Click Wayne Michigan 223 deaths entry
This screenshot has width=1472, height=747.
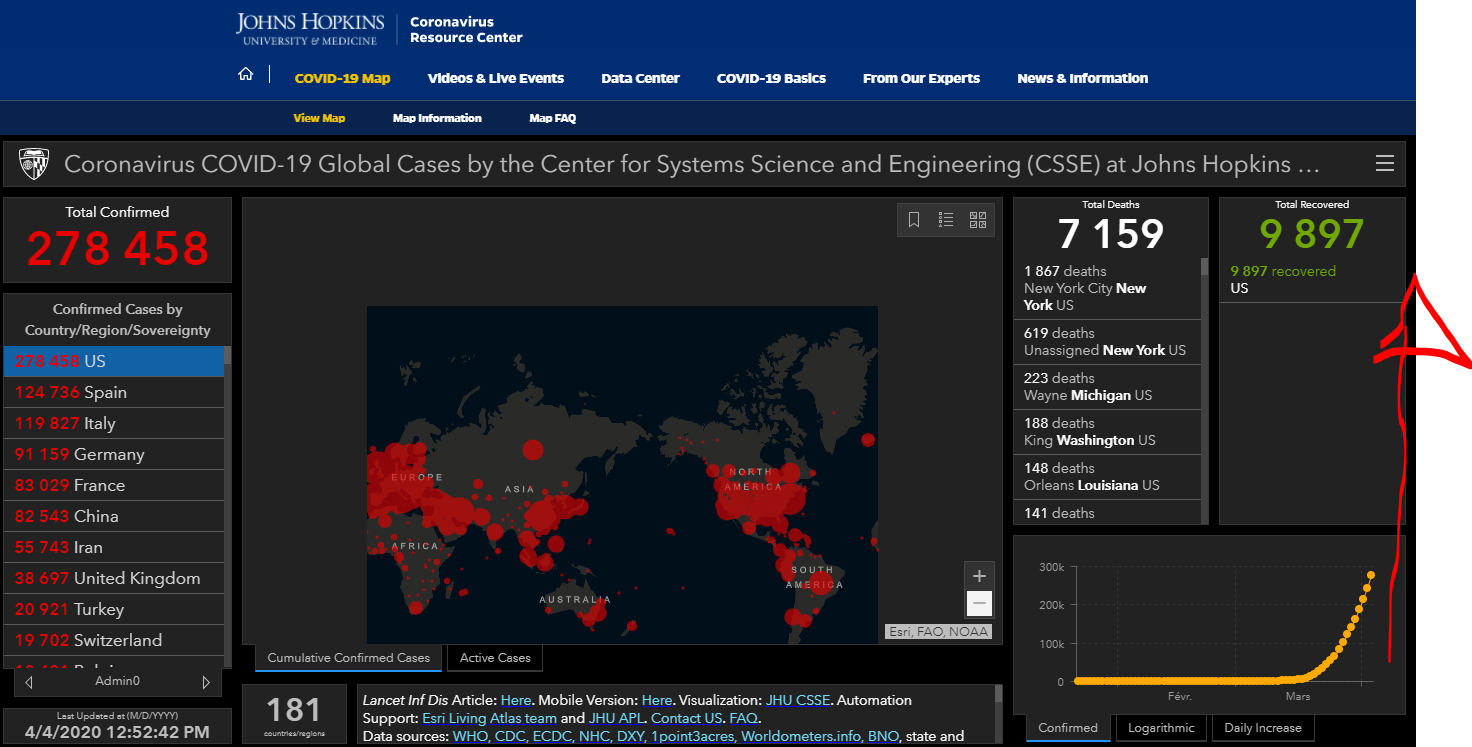(1107, 387)
